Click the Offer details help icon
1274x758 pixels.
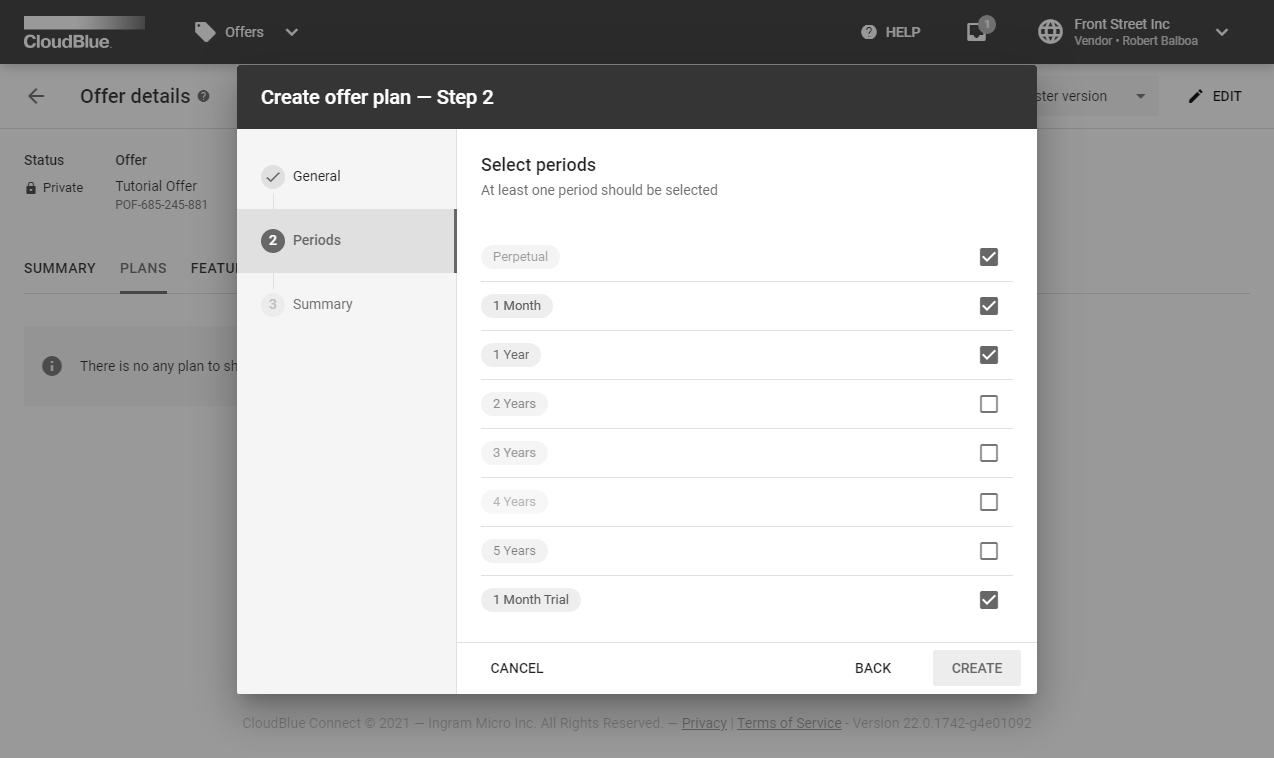pyautogui.click(x=204, y=96)
